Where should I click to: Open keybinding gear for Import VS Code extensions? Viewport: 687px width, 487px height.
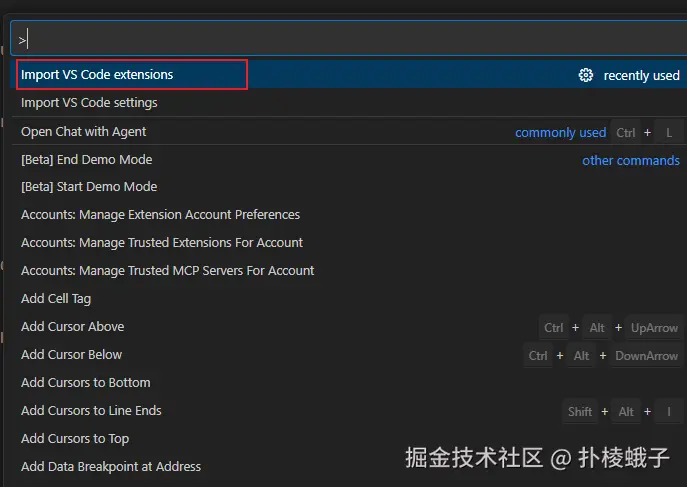586,75
